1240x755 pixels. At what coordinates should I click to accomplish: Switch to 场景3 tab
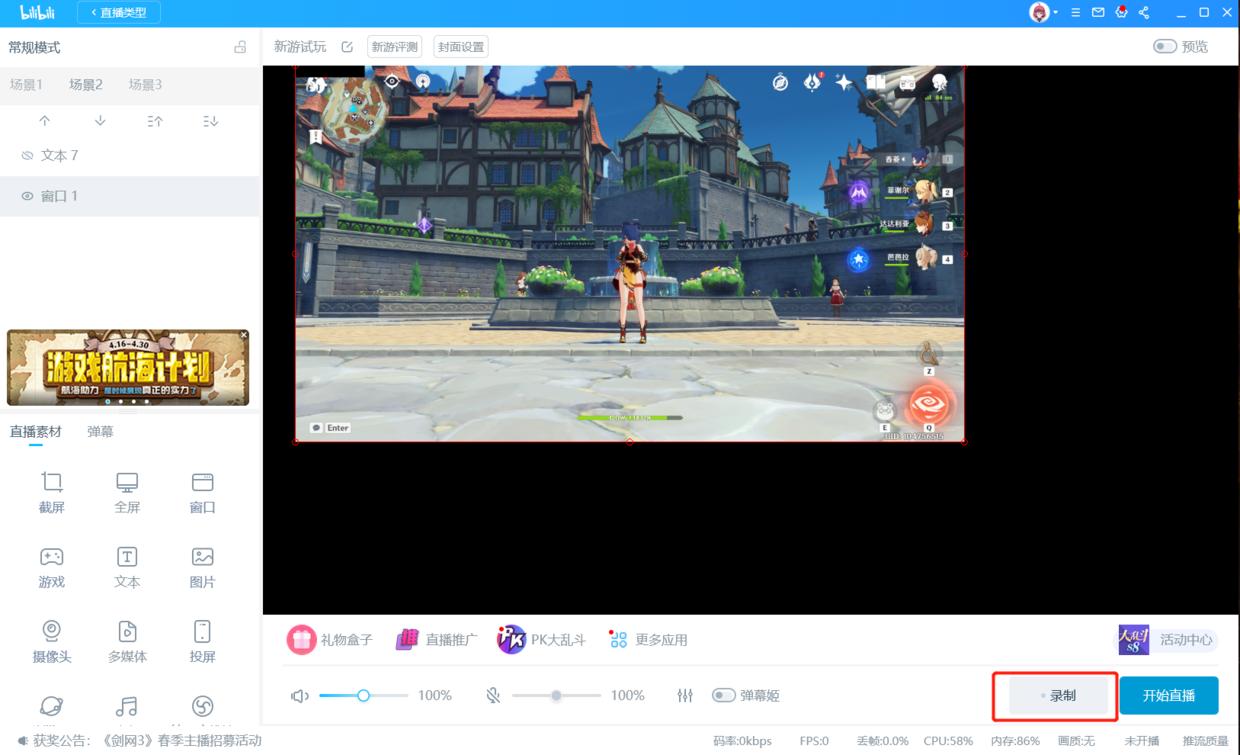click(x=145, y=85)
